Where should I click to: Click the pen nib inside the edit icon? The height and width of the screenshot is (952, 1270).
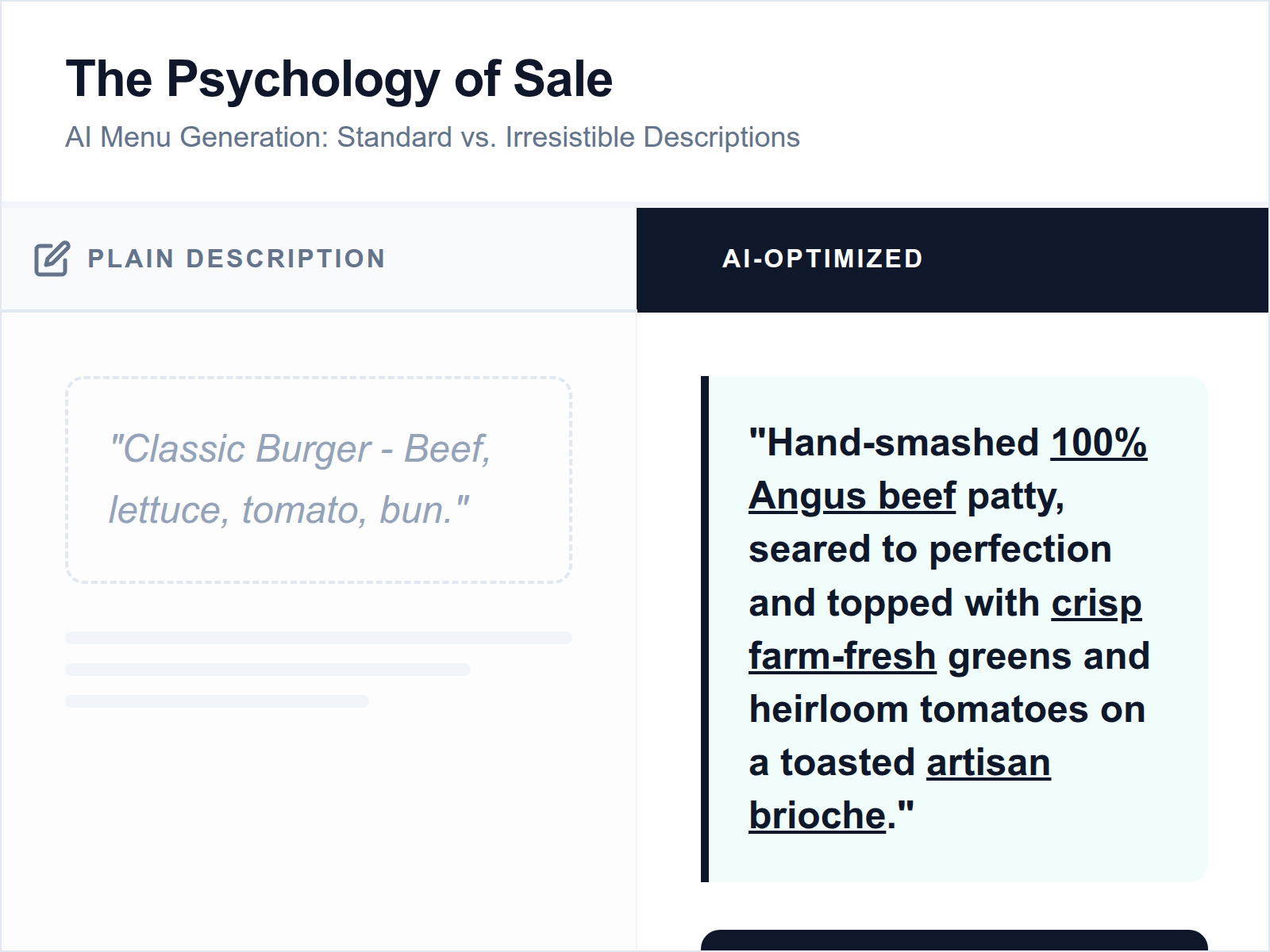coord(56,252)
